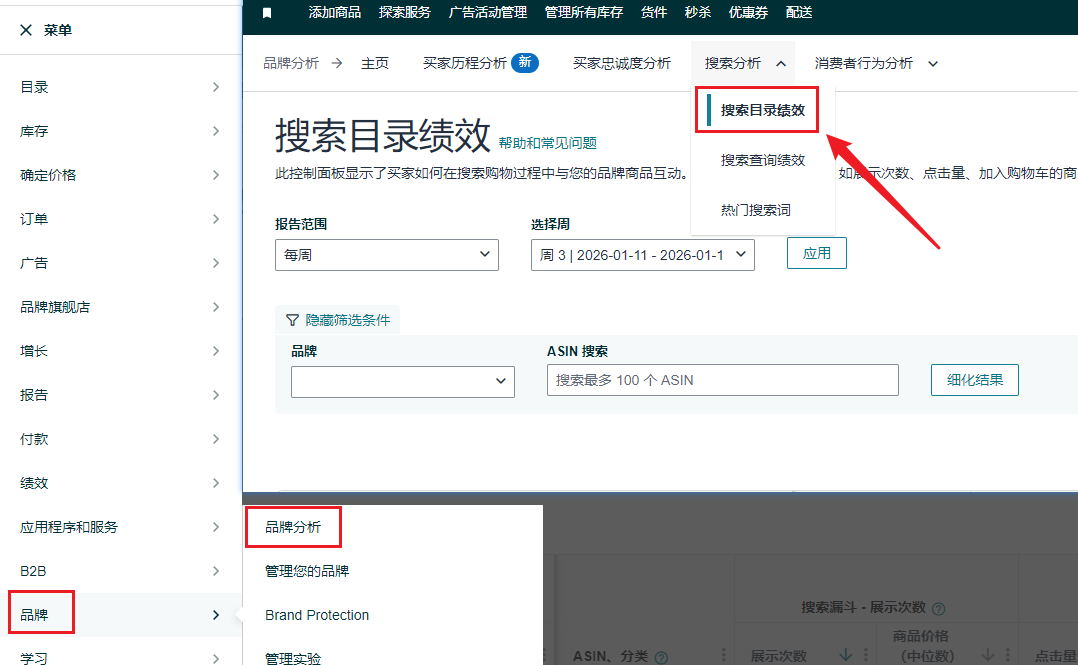
Task: Open the 应用程序和服务 menu entry
Action: pos(121,527)
